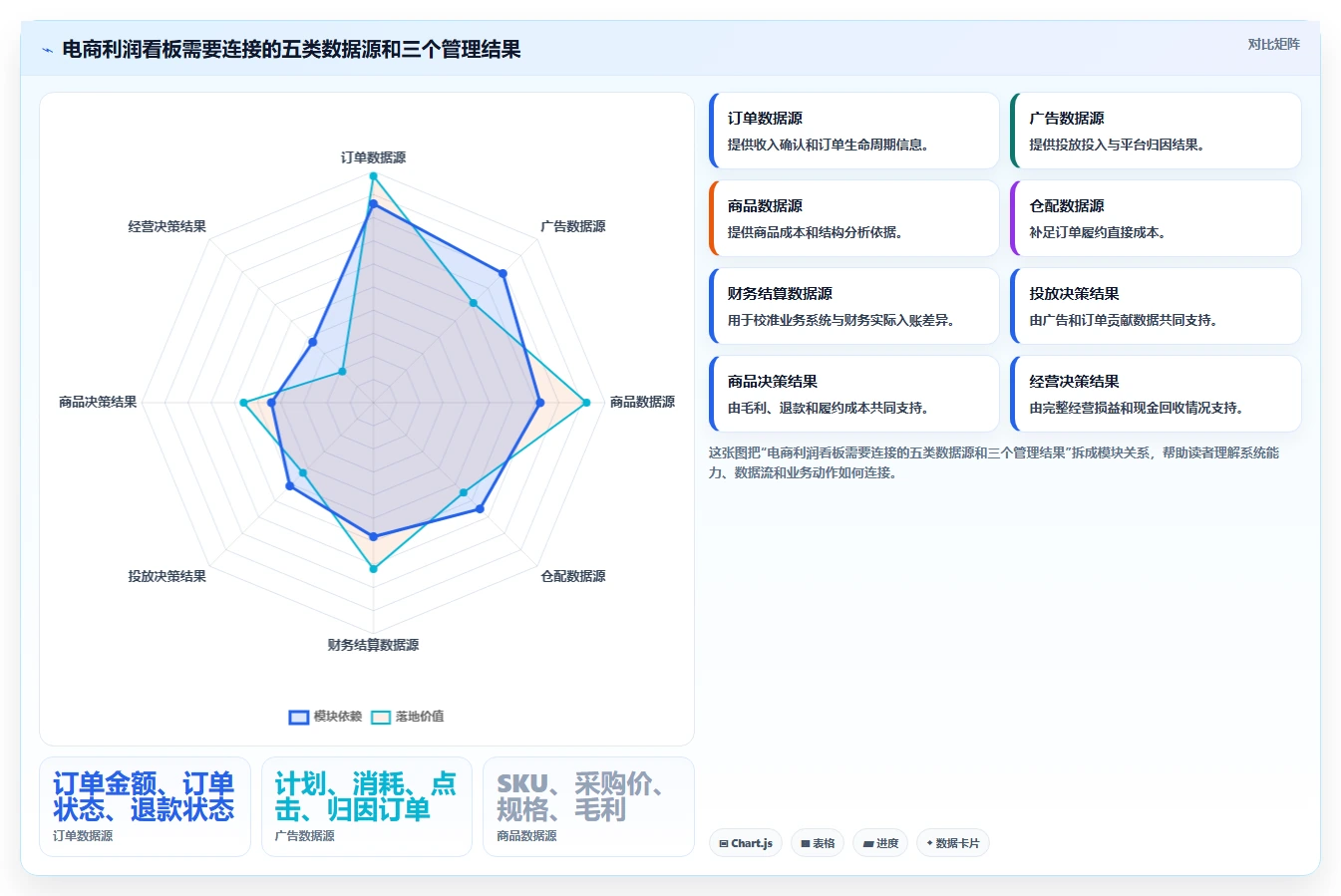This screenshot has width=1341, height=896.
Task: Click the SKU、采购价、规格、毛利 stat card
Action: coord(588,806)
